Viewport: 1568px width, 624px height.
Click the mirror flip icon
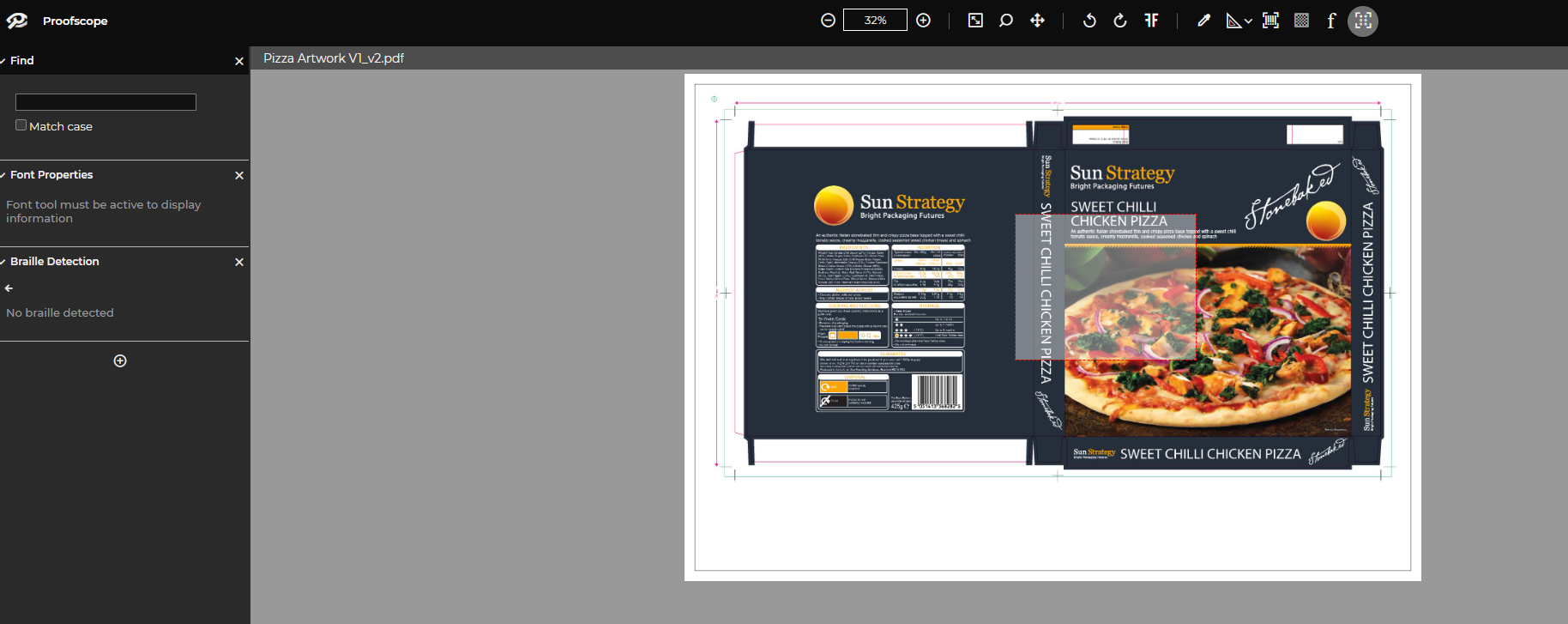point(1151,21)
